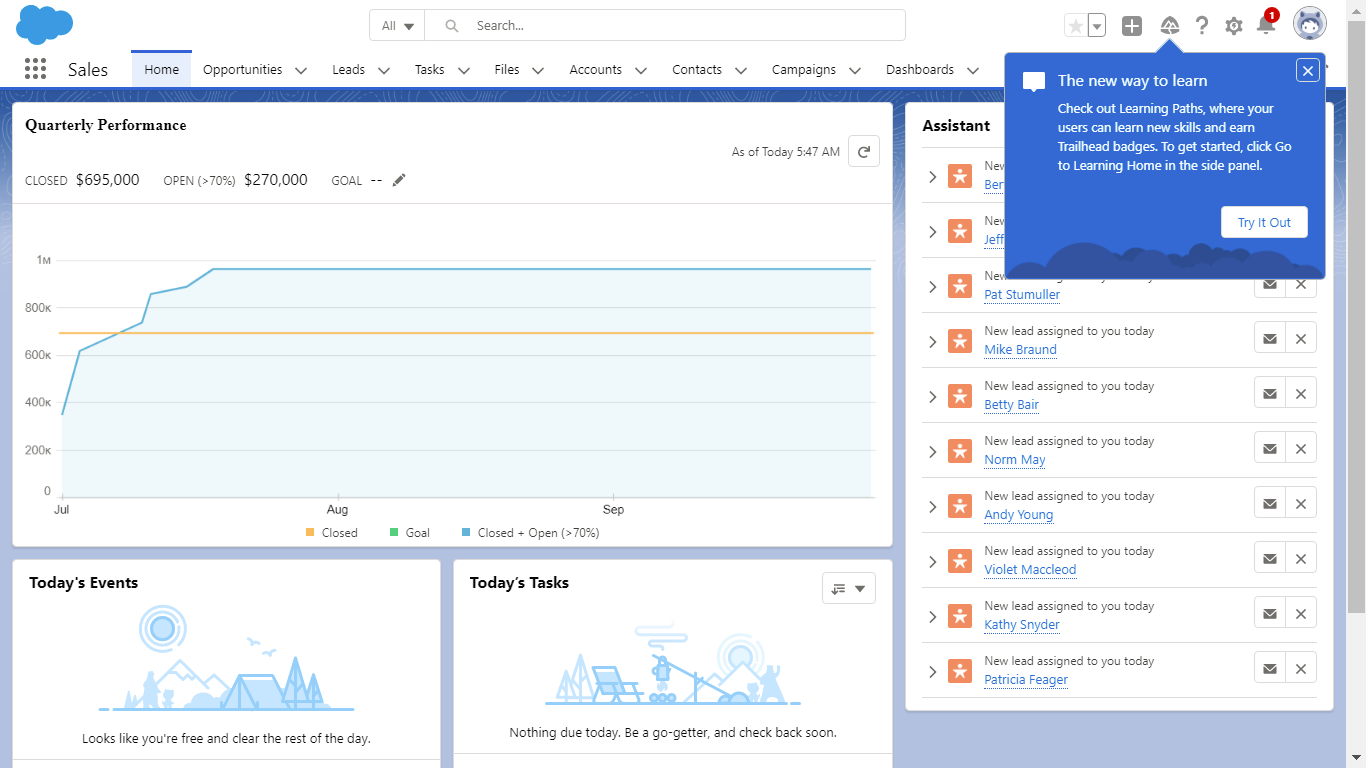Open the Patricia Feager lead link
Viewport: 1366px width, 768px height.
click(x=1026, y=680)
